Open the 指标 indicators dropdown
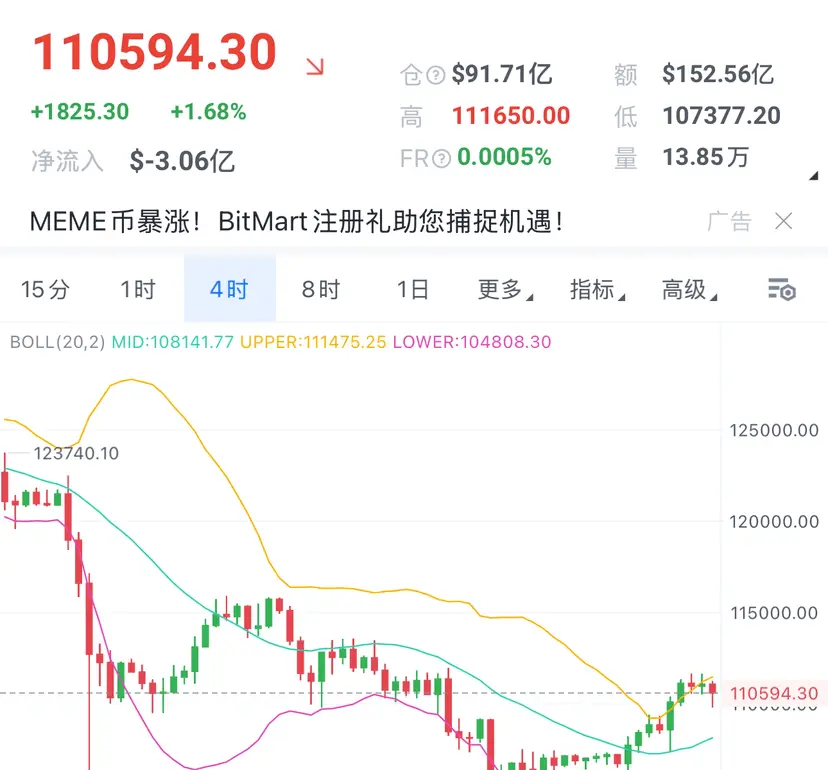This screenshot has width=828, height=770. [x=597, y=289]
